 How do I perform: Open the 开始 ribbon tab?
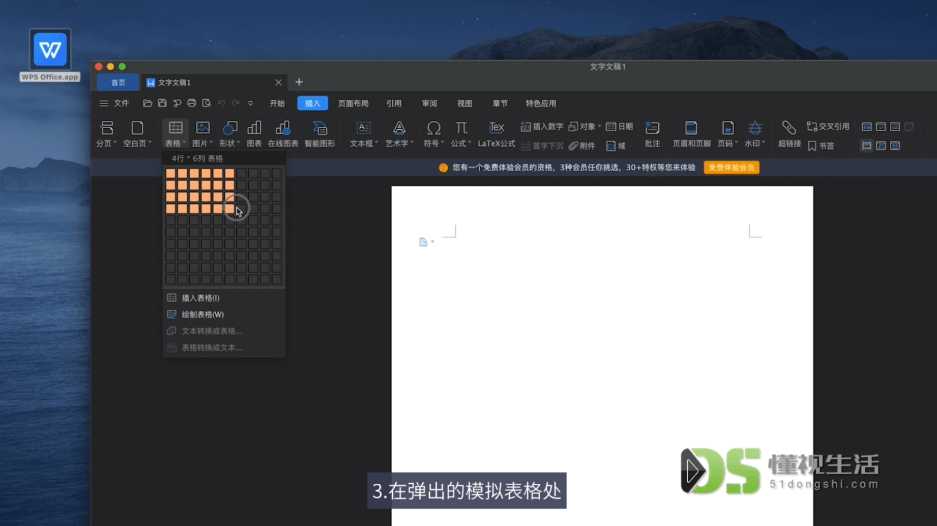[x=277, y=103]
